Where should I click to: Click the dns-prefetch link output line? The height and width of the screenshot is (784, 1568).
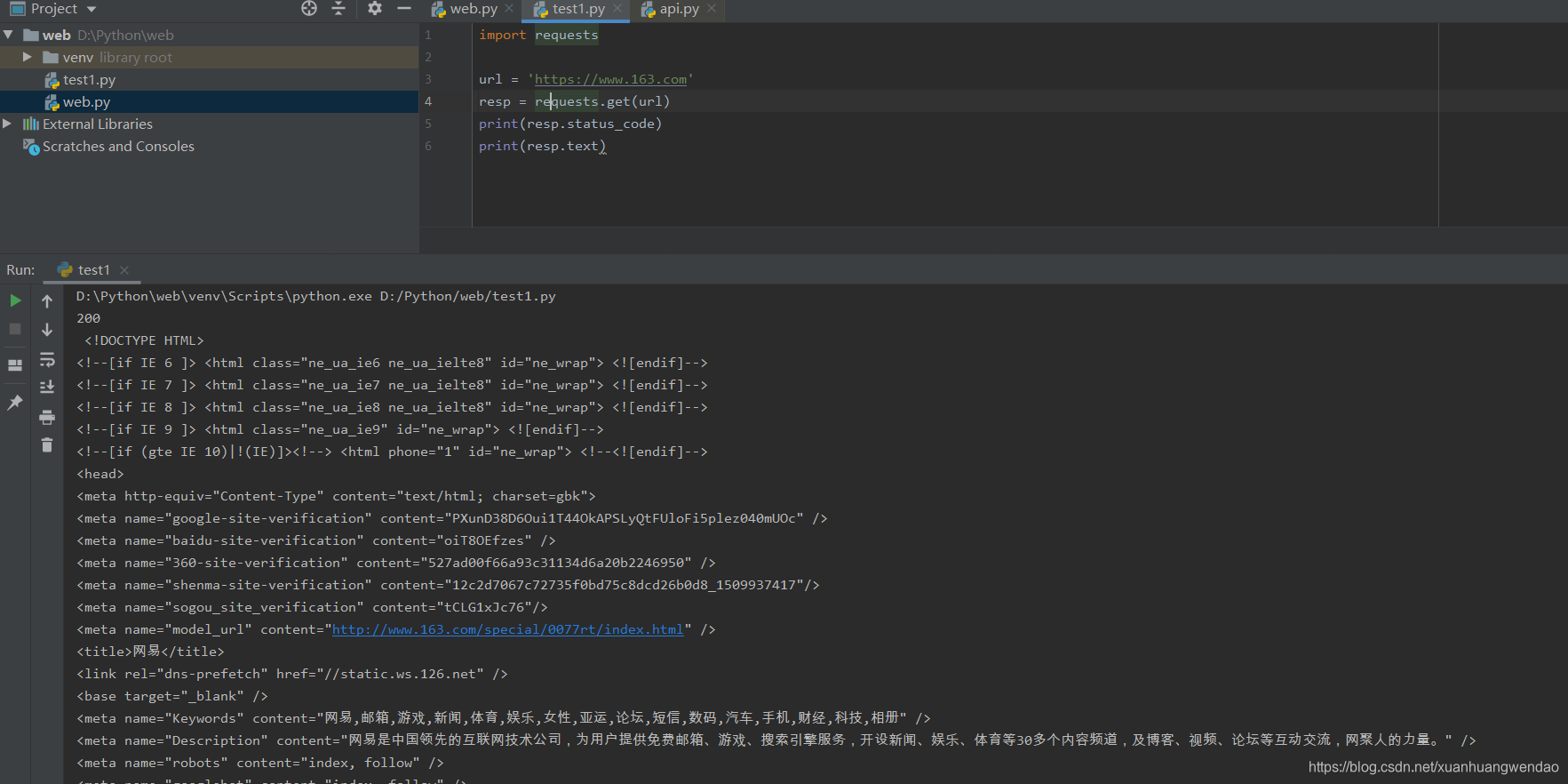291,674
